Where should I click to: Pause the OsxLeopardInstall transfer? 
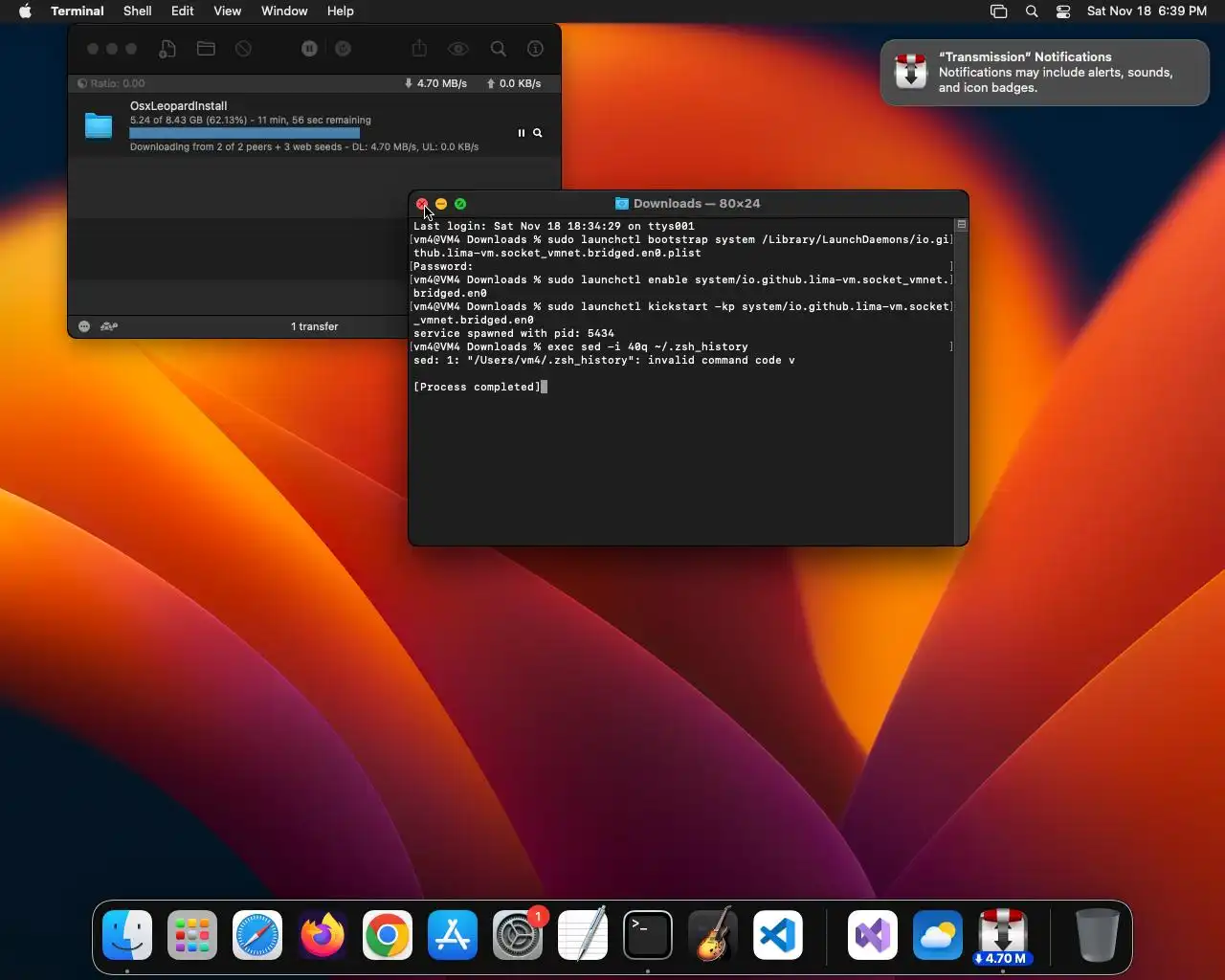coord(522,133)
